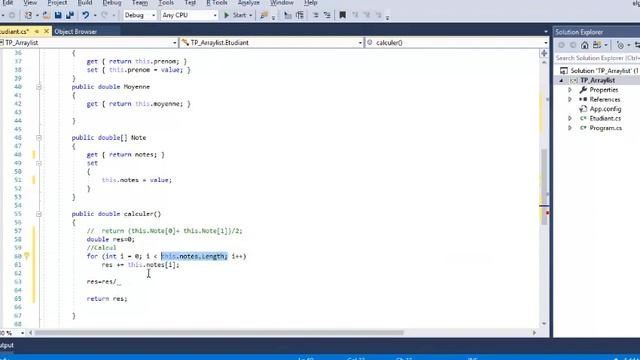Start debugging with the green Start button

tap(236, 15)
